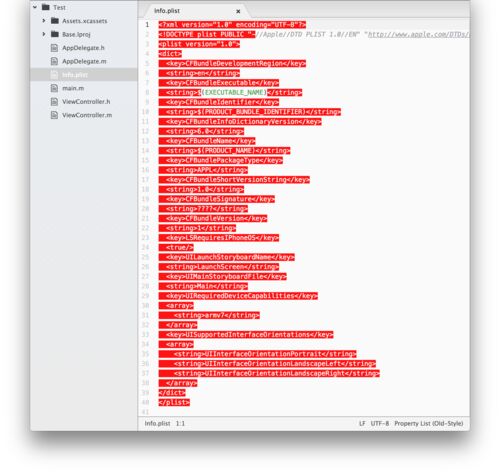
Task: Click the CFBundleSignature key line
Action: [217, 199]
